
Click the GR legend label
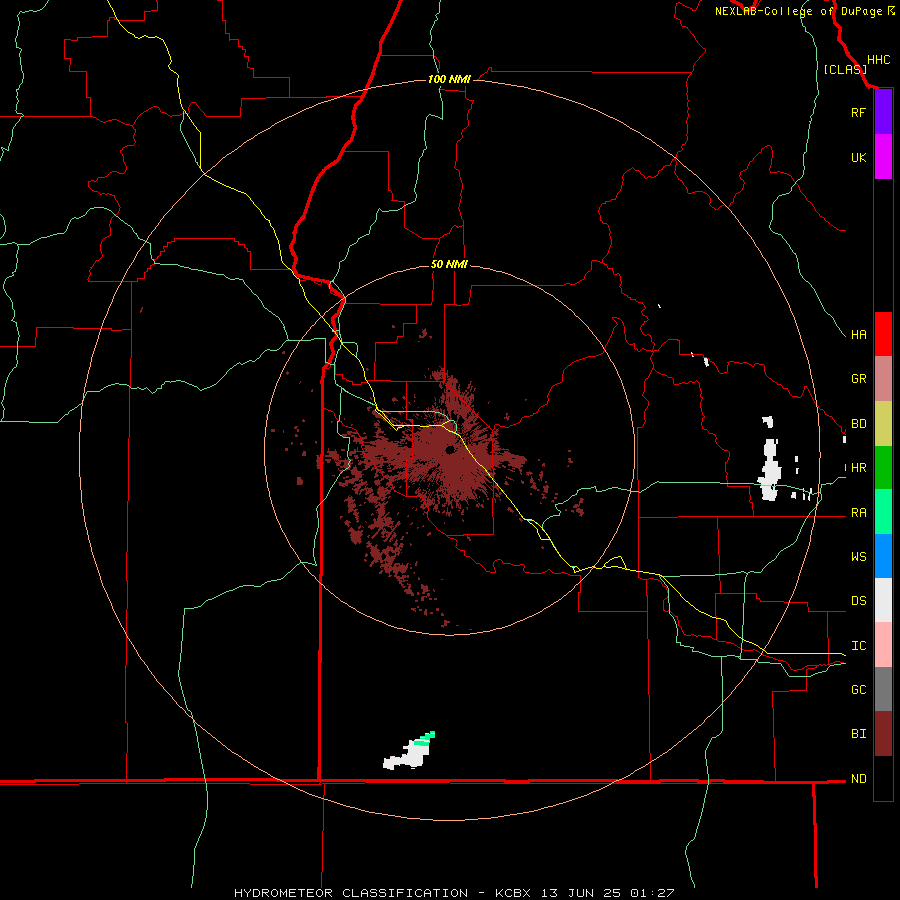pyautogui.click(x=858, y=379)
